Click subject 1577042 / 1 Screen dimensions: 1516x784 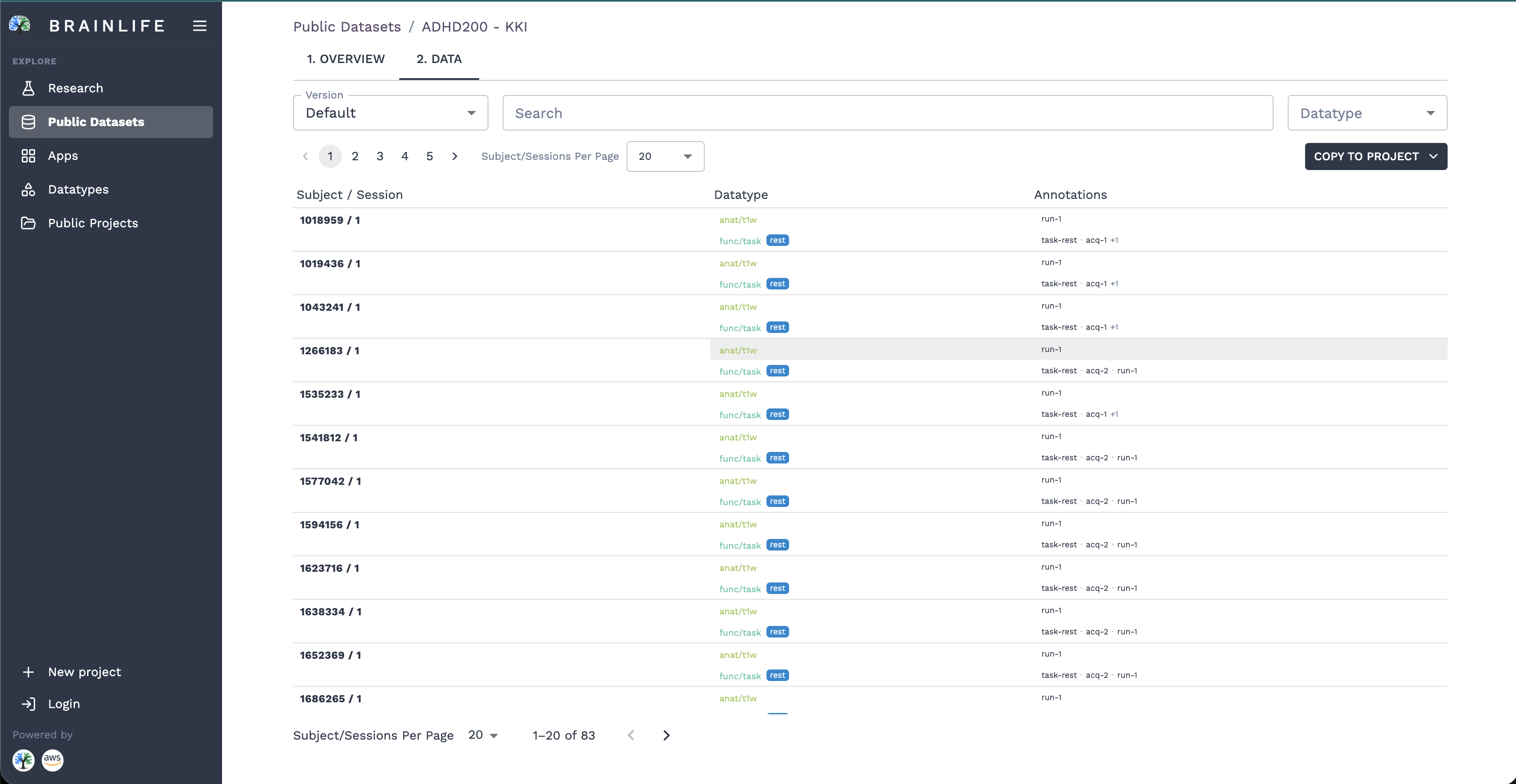coord(330,482)
